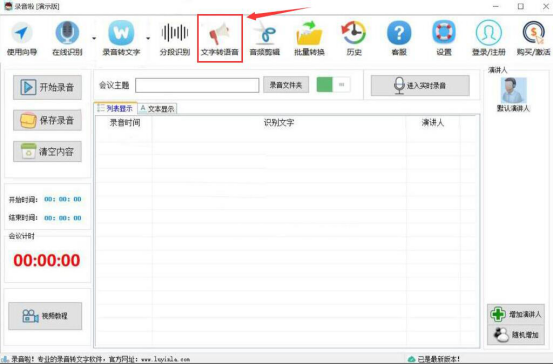Expand the dropdown arrow next to 录音转文字
This screenshot has height=364, width=553.
click(x=148, y=38)
